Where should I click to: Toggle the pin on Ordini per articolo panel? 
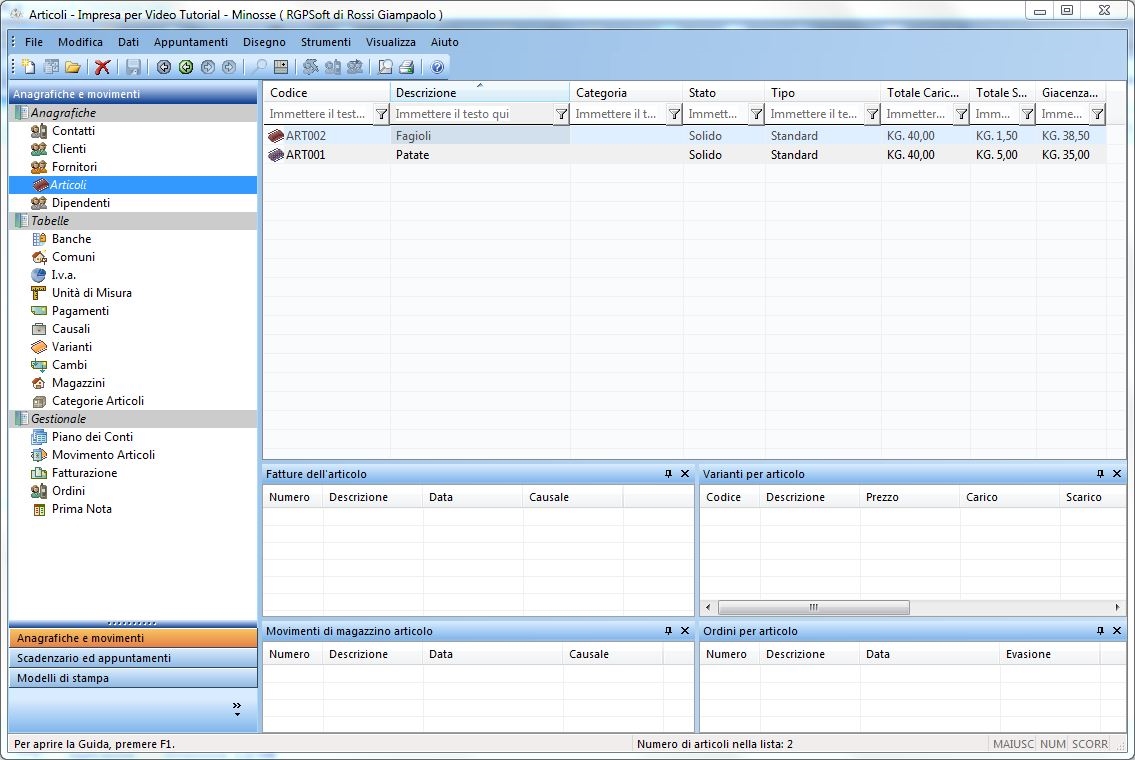click(1100, 631)
